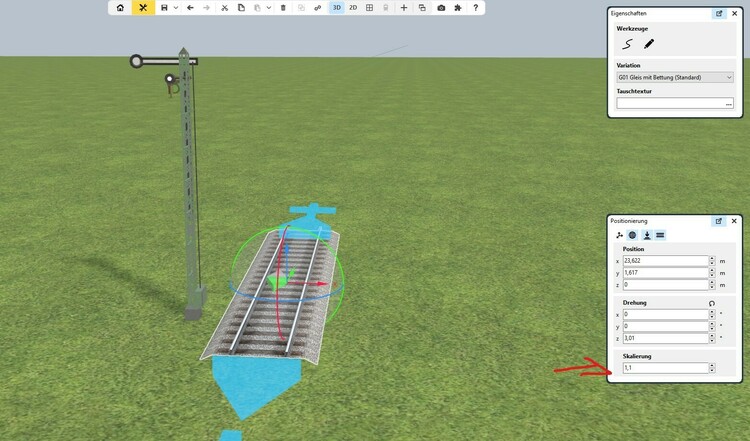Copy selection with the copy icon
Image resolution: width=750 pixels, height=441 pixels.
241,8
